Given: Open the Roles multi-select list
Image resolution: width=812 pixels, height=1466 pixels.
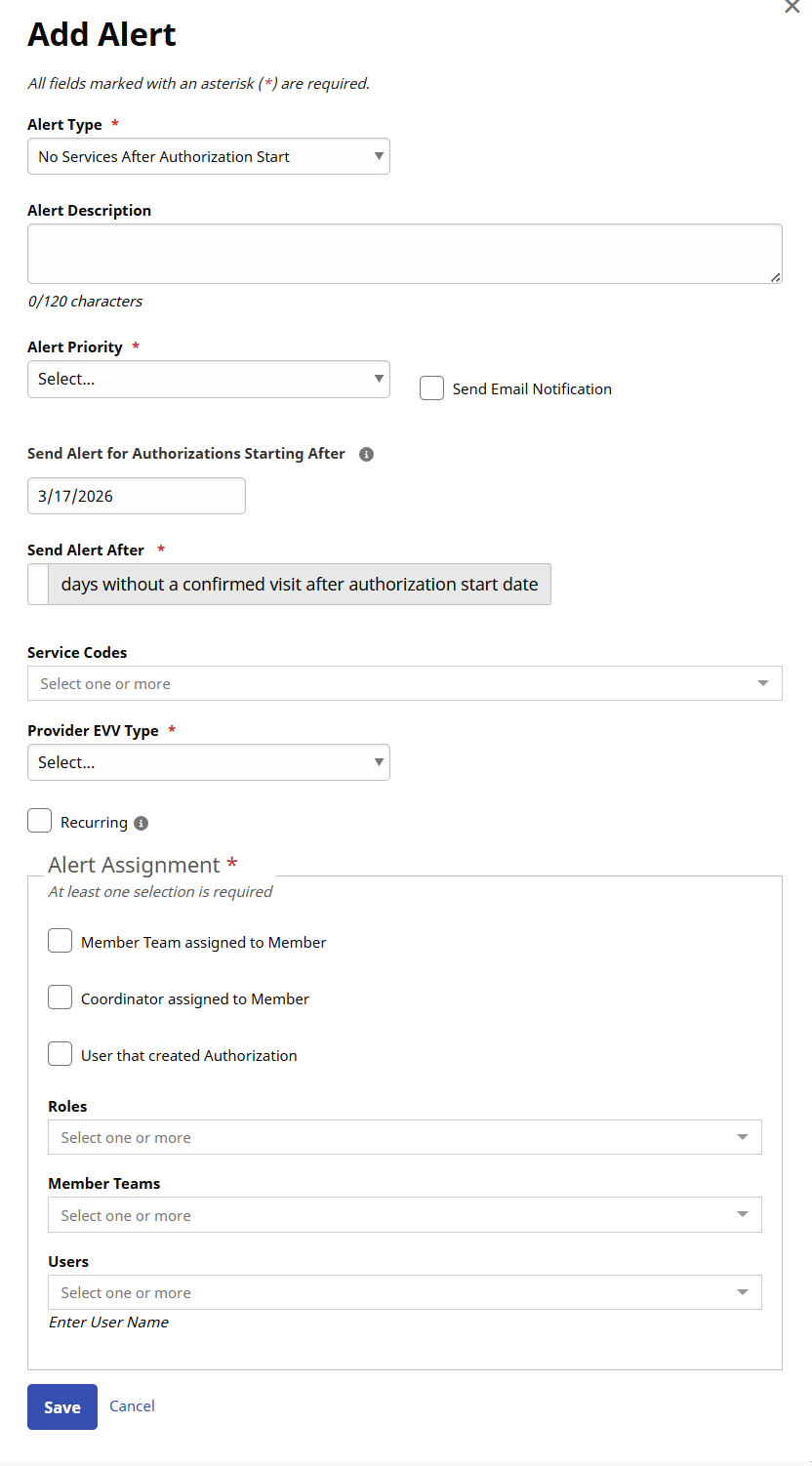Looking at the screenshot, I should 404,1137.
